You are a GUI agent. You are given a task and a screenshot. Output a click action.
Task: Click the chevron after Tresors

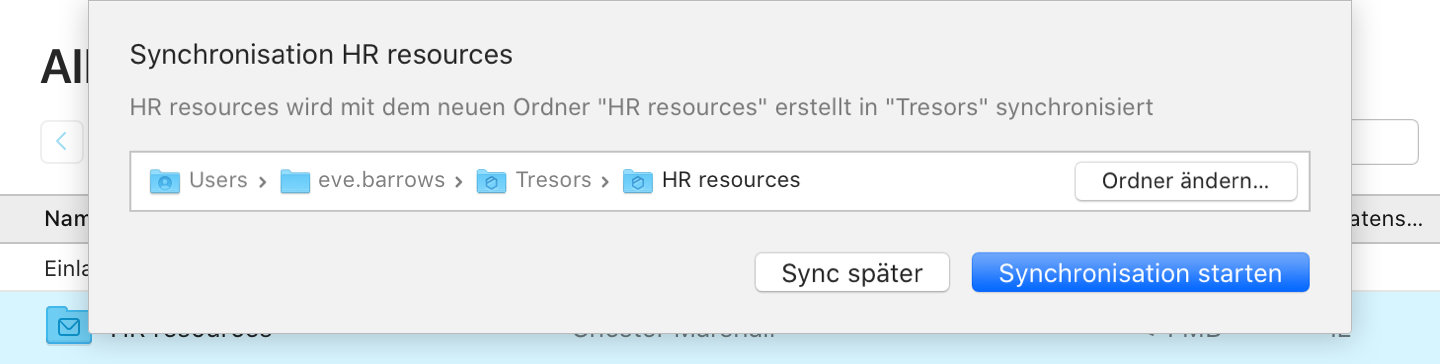coord(605,182)
